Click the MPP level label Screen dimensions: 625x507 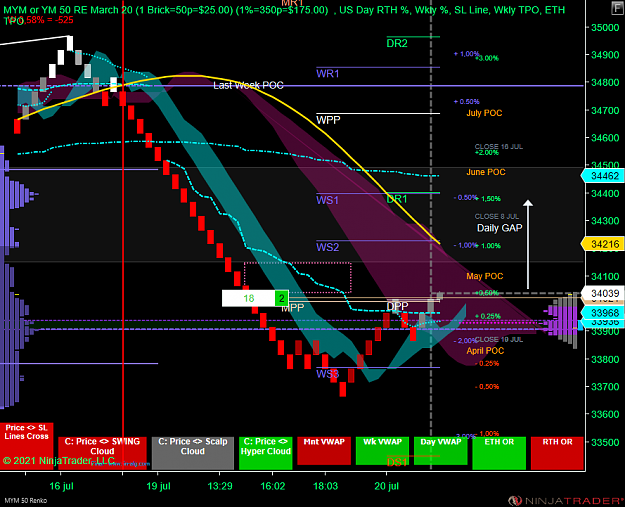pos(293,307)
